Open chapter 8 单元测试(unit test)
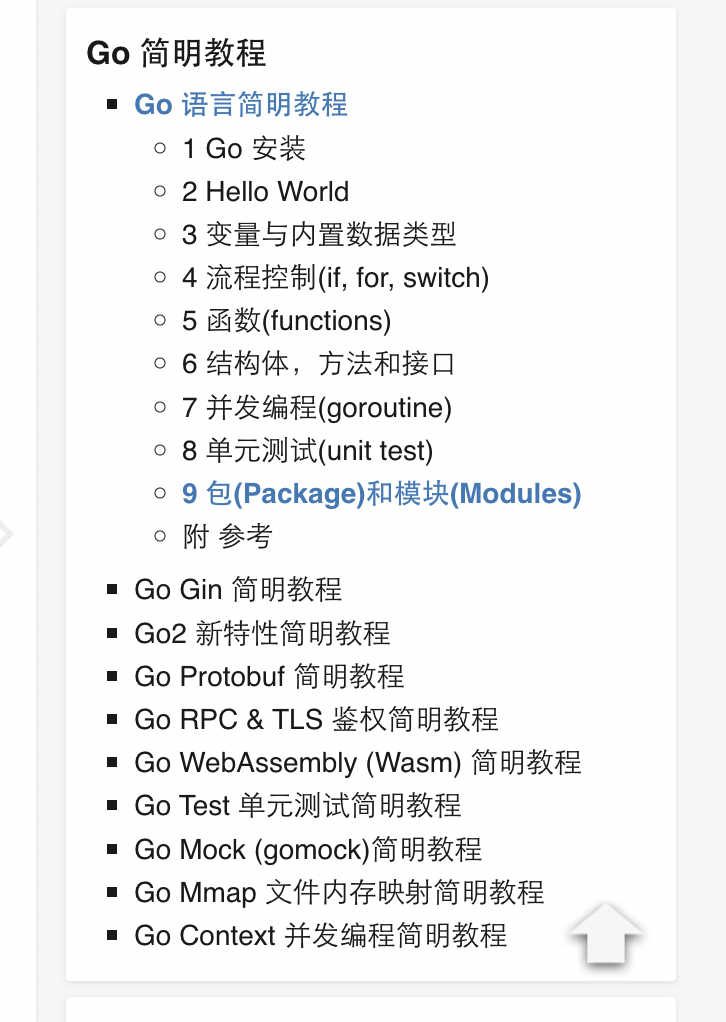Viewport: 726px width, 1022px height. (x=308, y=451)
